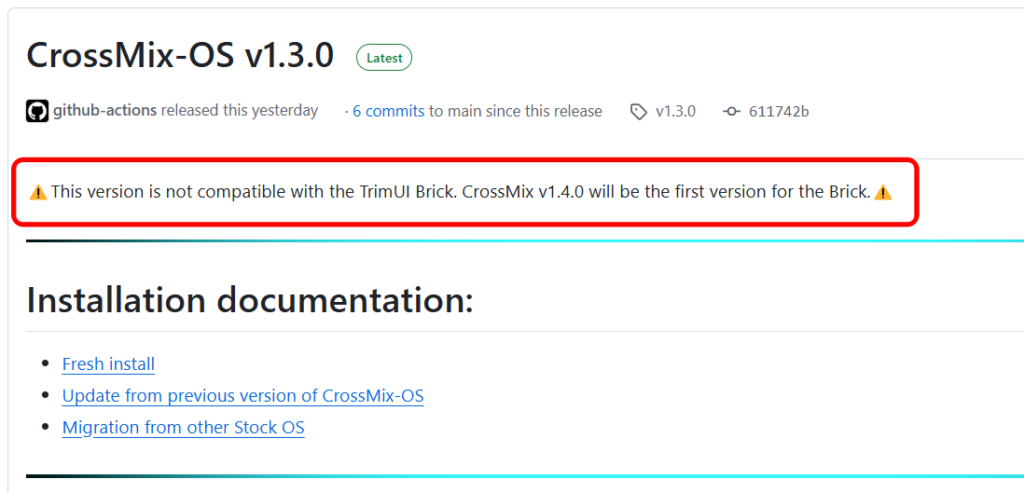Open 'Migration from other Stock OS' link
This screenshot has height=493, width=1024.
coord(183,428)
